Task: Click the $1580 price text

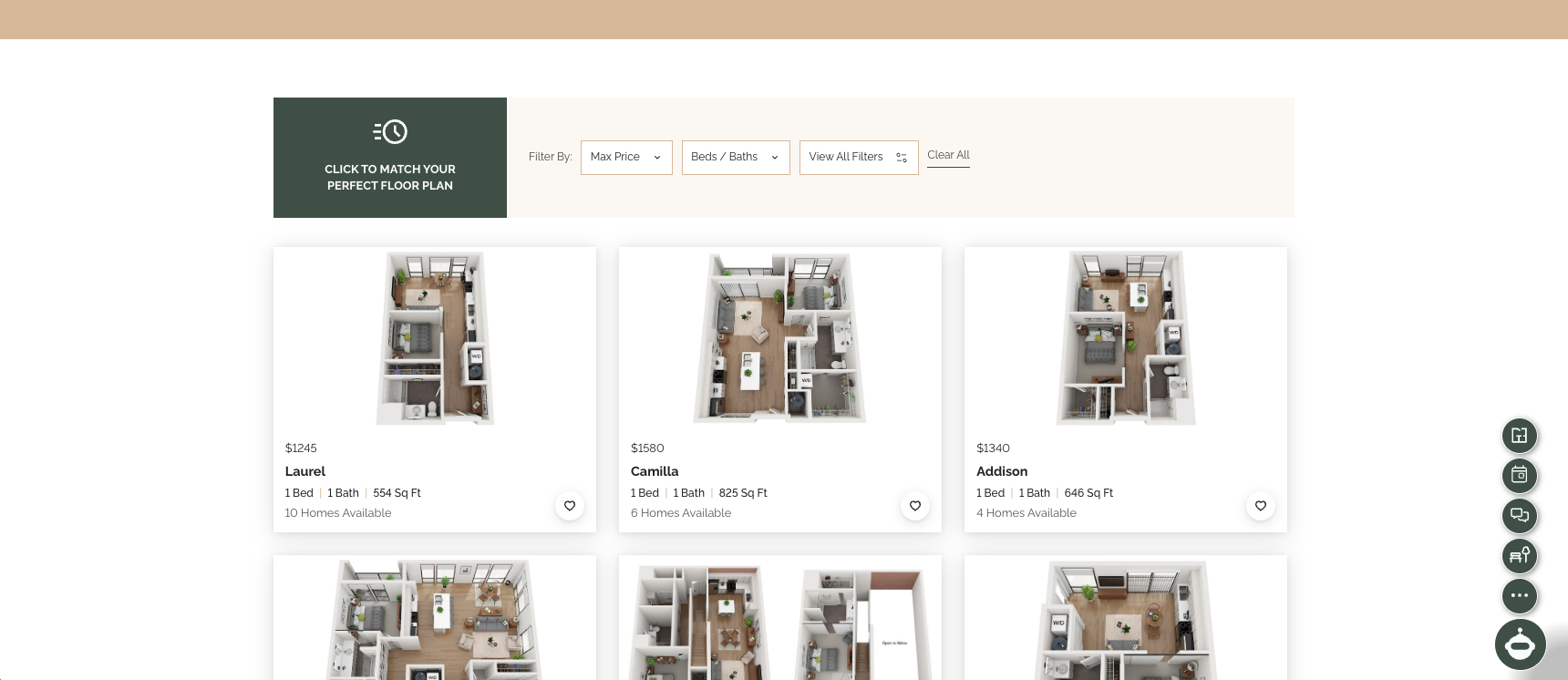Action: 647,448
